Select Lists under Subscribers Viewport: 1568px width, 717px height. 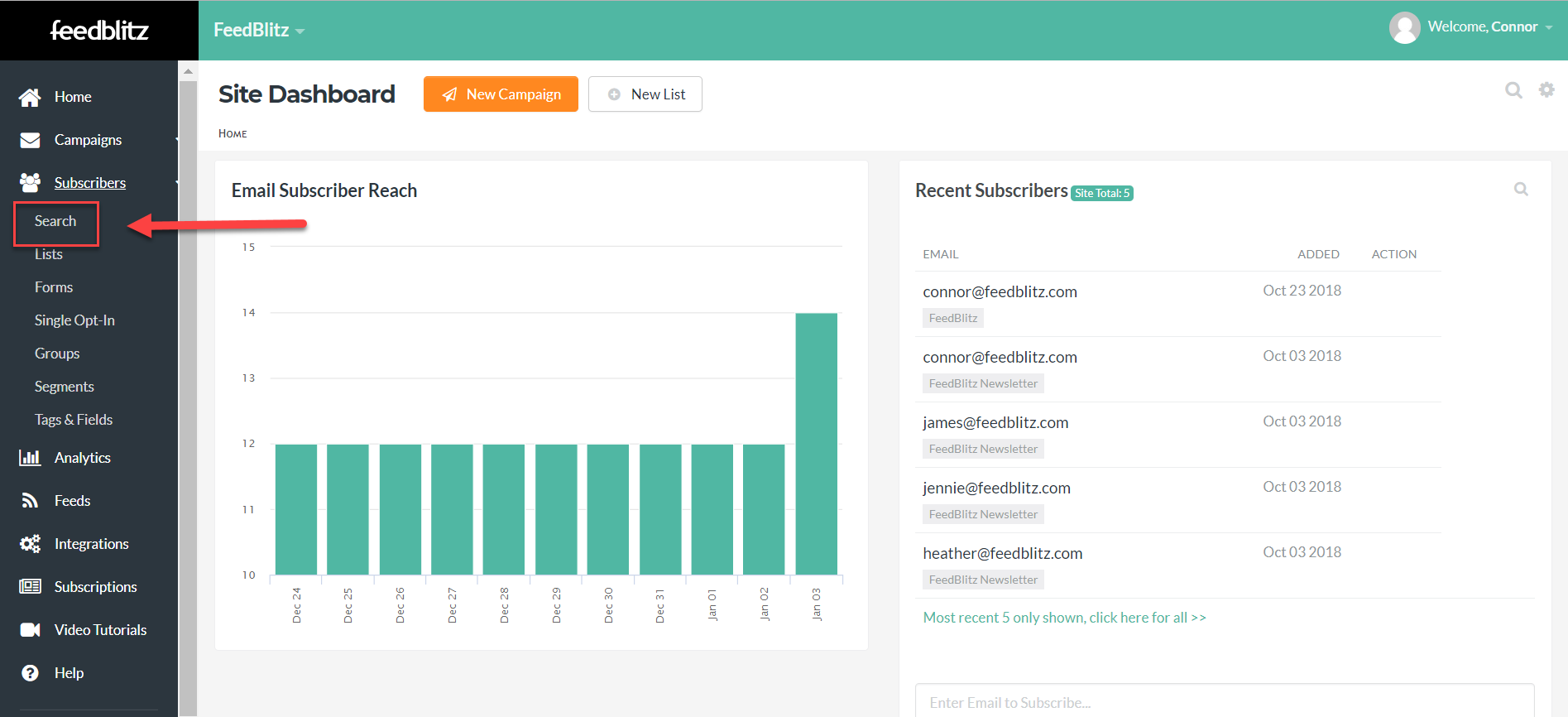(x=49, y=254)
